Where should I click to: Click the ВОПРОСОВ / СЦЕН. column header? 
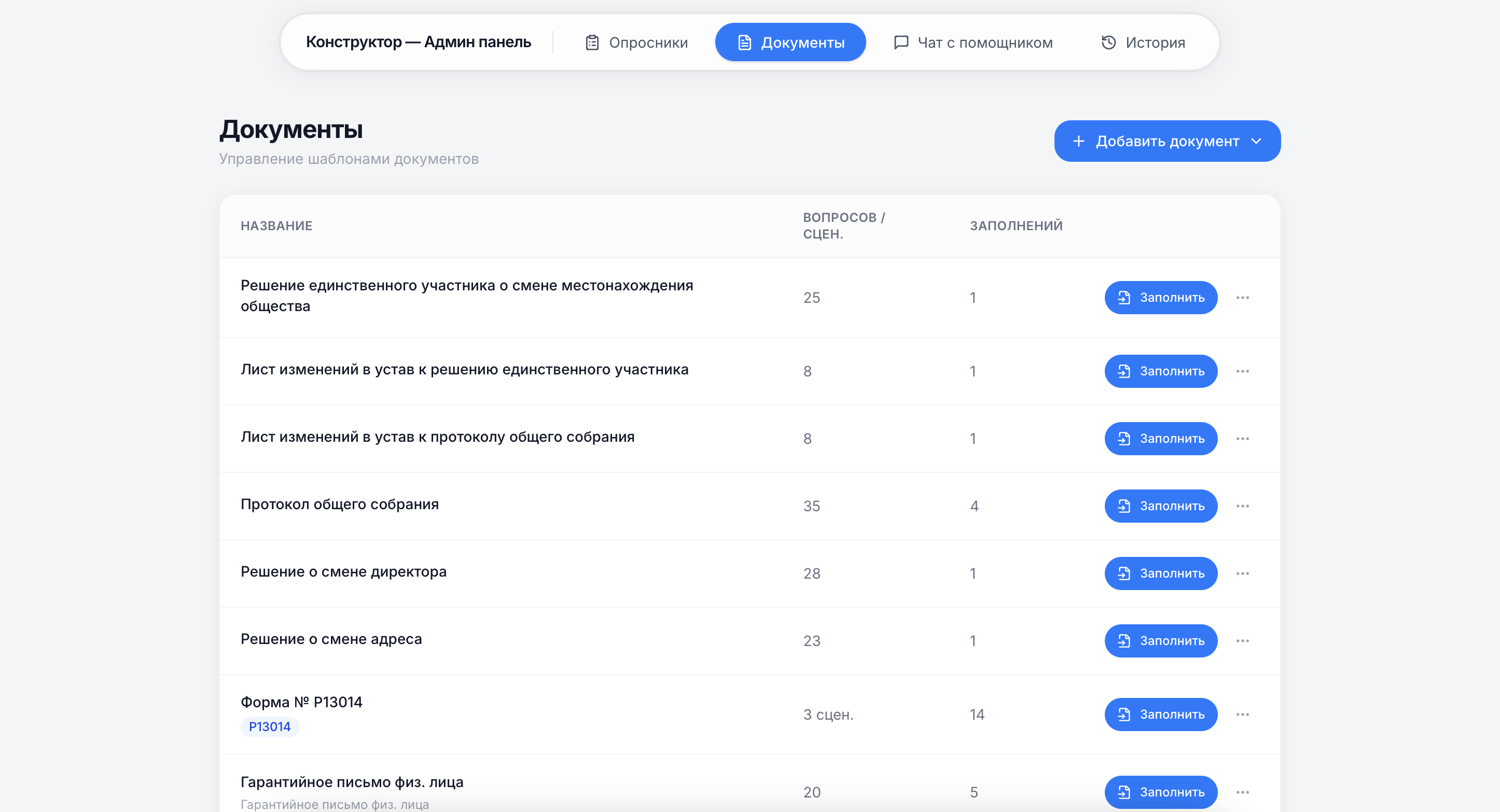pyautogui.click(x=844, y=226)
